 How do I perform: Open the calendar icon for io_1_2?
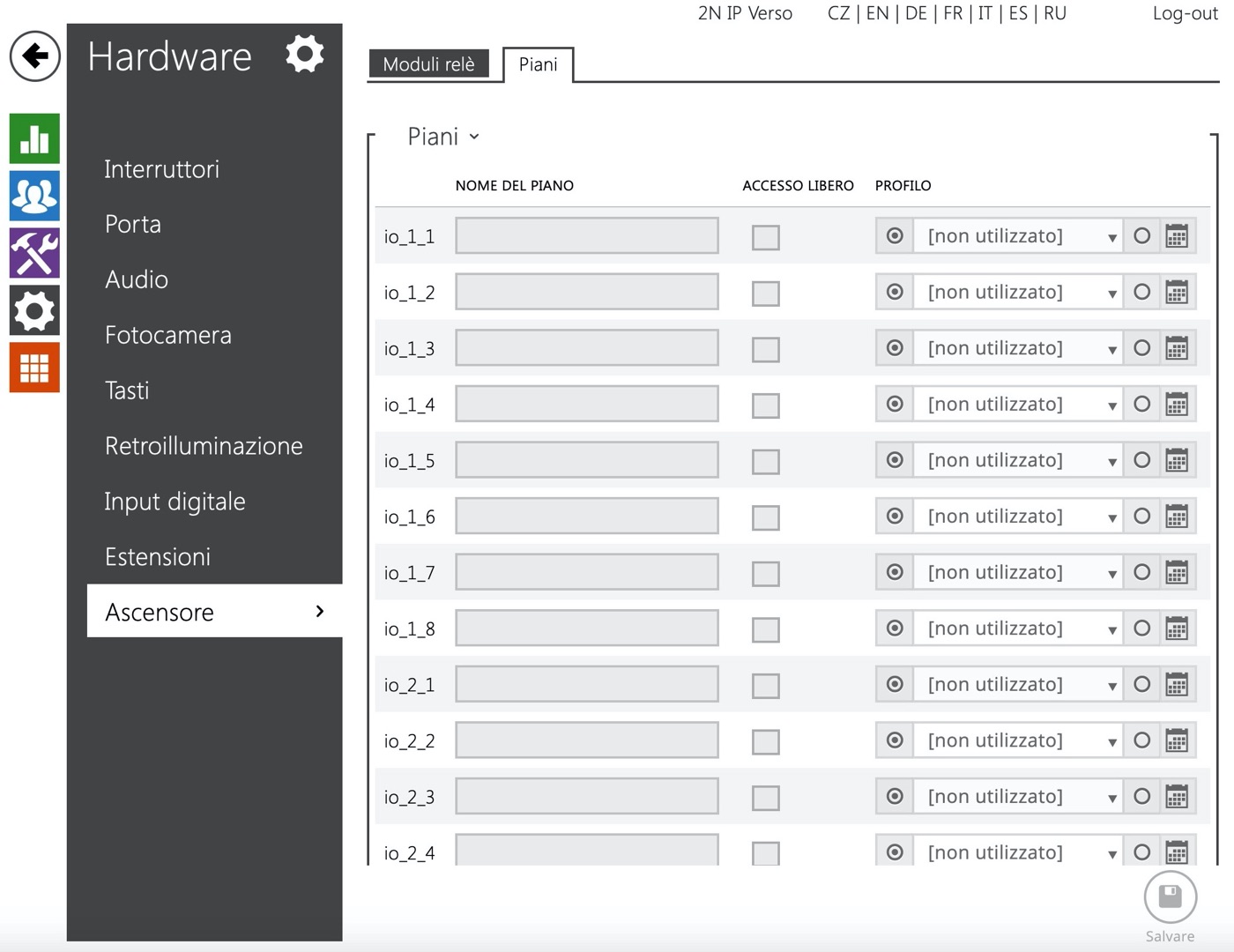pos(1177,293)
